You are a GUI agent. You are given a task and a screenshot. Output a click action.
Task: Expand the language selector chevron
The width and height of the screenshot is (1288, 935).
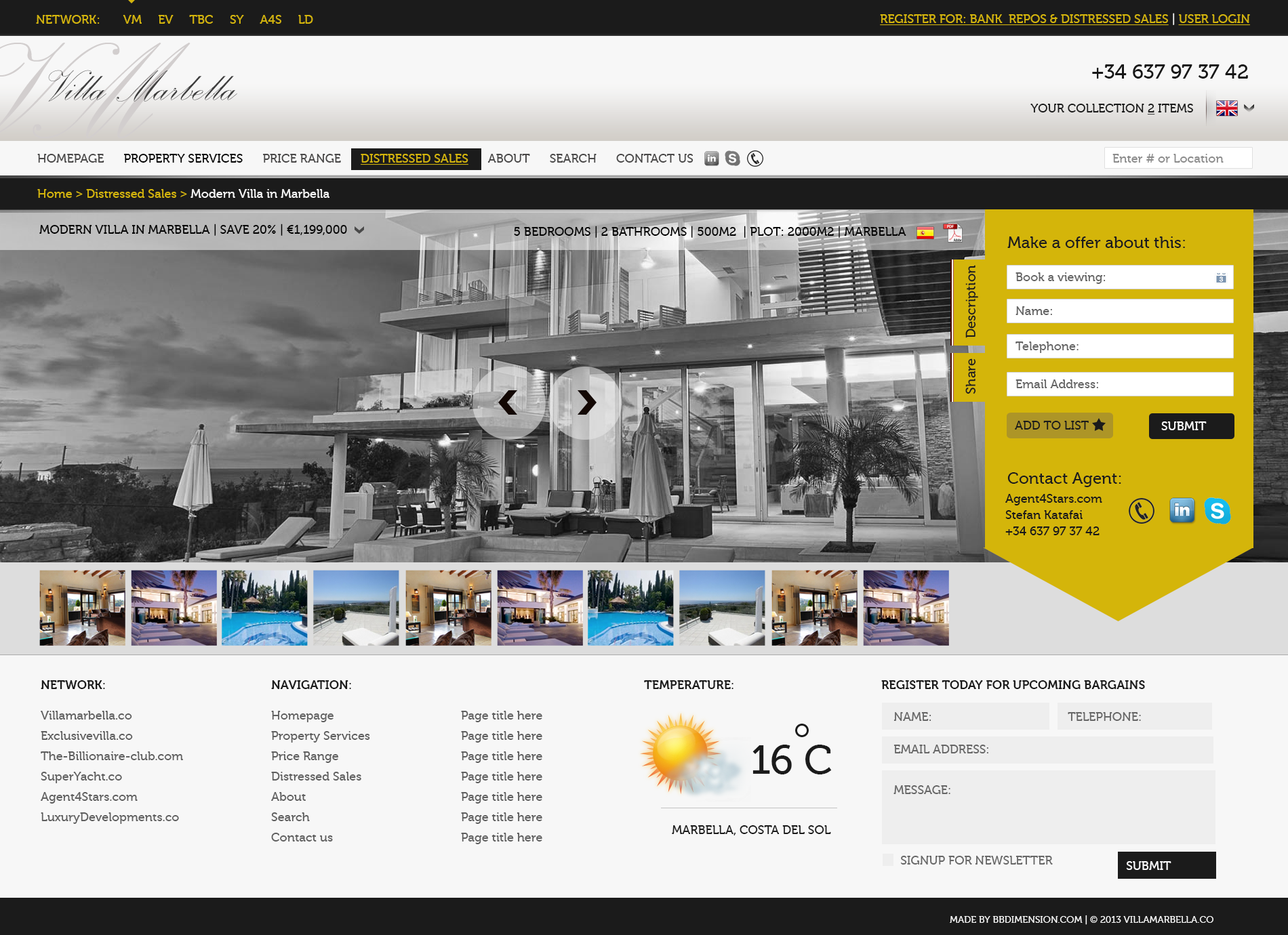click(x=1249, y=108)
